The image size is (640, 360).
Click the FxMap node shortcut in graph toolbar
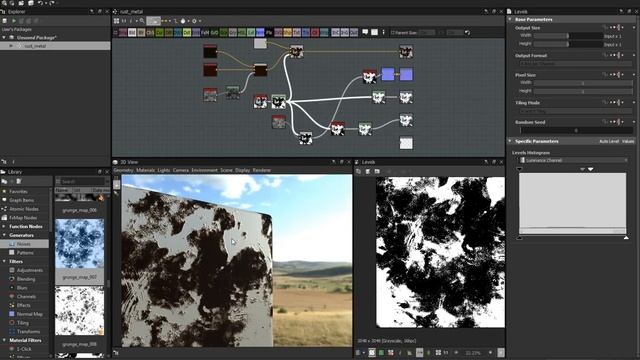[x=205, y=32]
